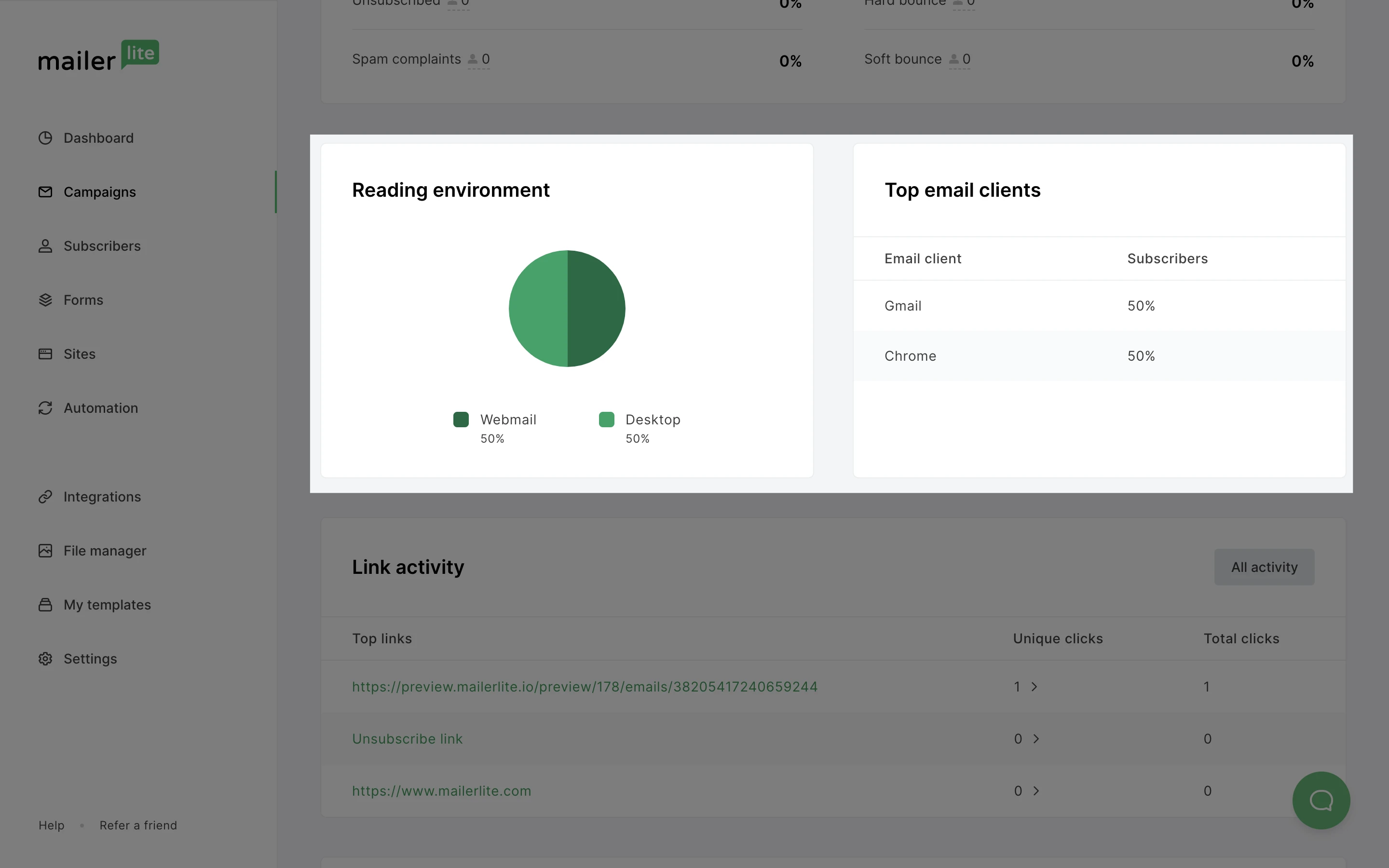Expand unique clicks chevron for preview link
Screen dimensions: 1389x868
click(1035, 687)
